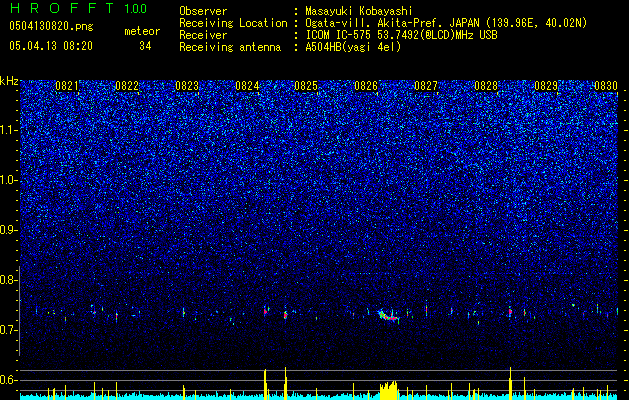Click the 1.1 kHz axis label

coord(9,130)
